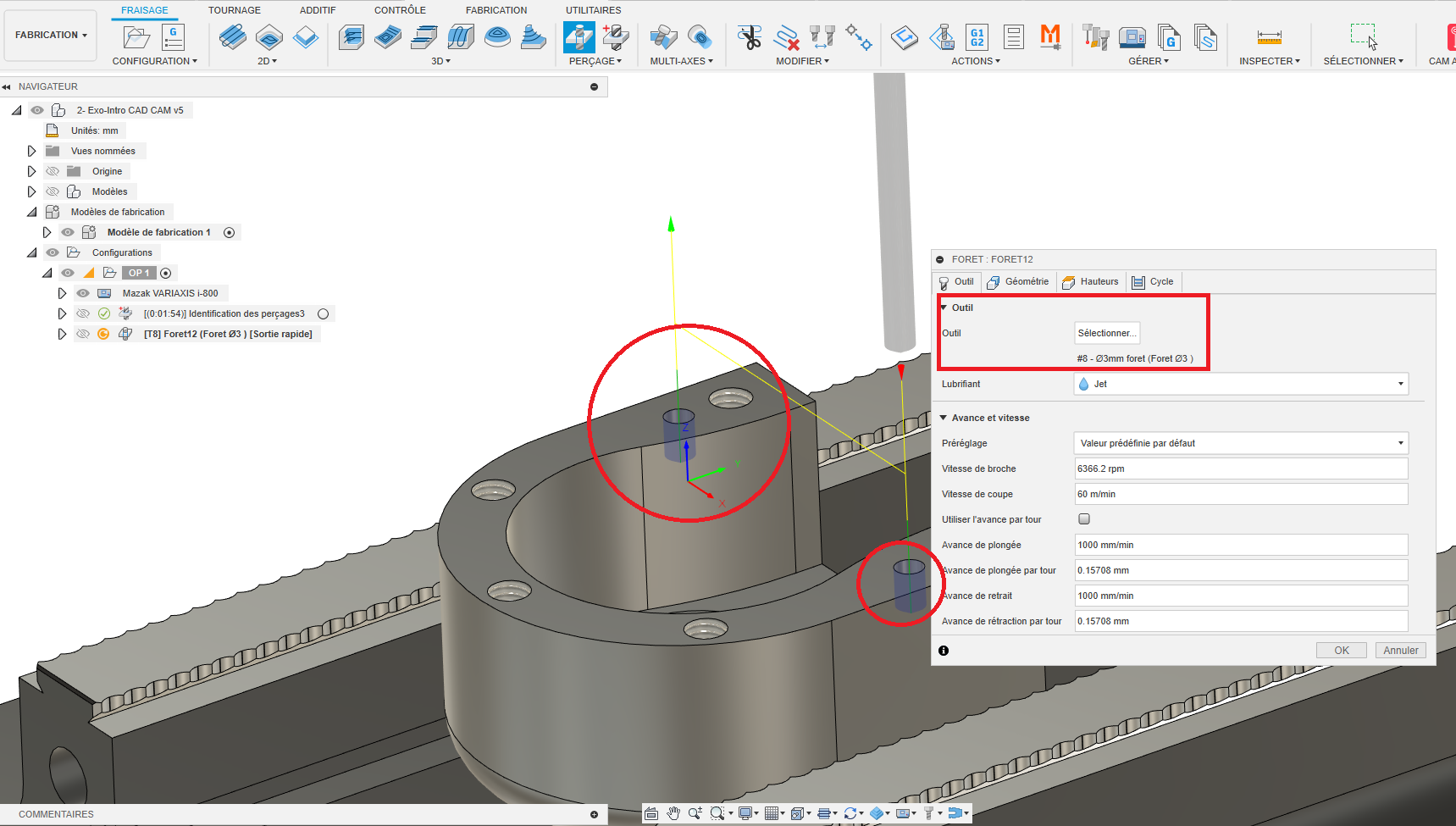Open the TOURNAGE ribbon tab
The width and height of the screenshot is (1456, 826).
coord(235,10)
